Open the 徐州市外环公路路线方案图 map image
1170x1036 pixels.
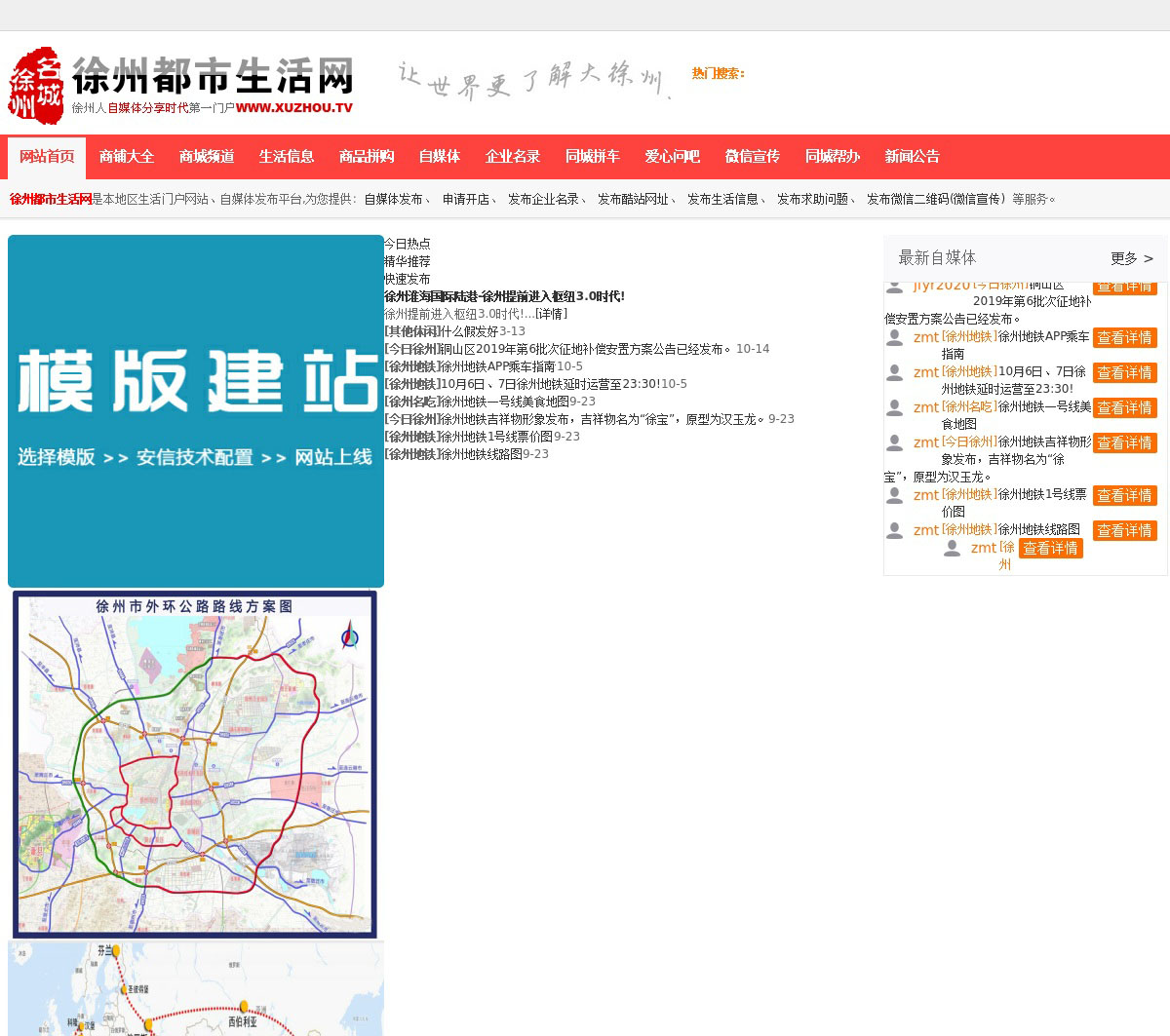pos(195,764)
